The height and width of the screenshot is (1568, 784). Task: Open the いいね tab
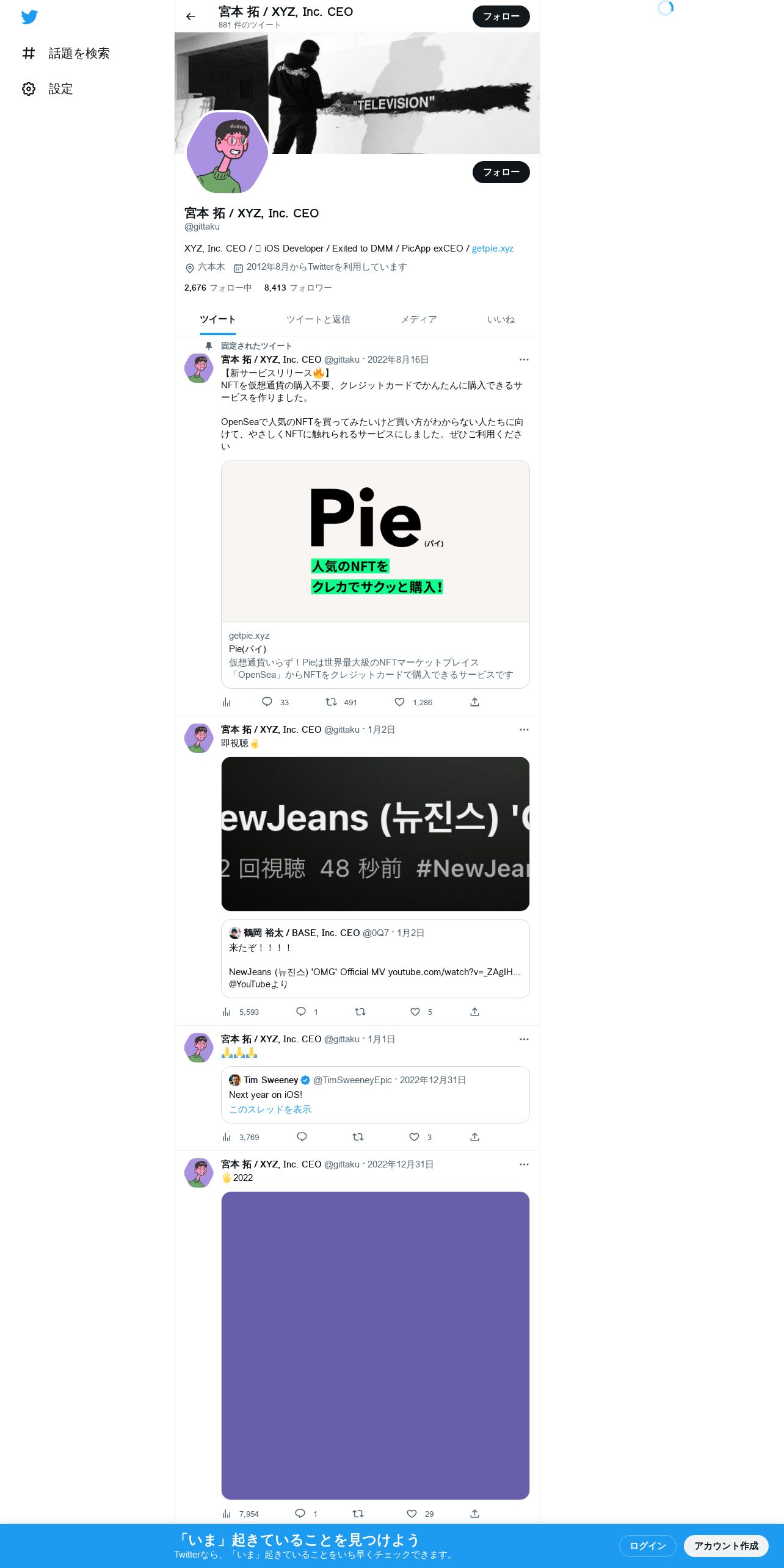(501, 319)
